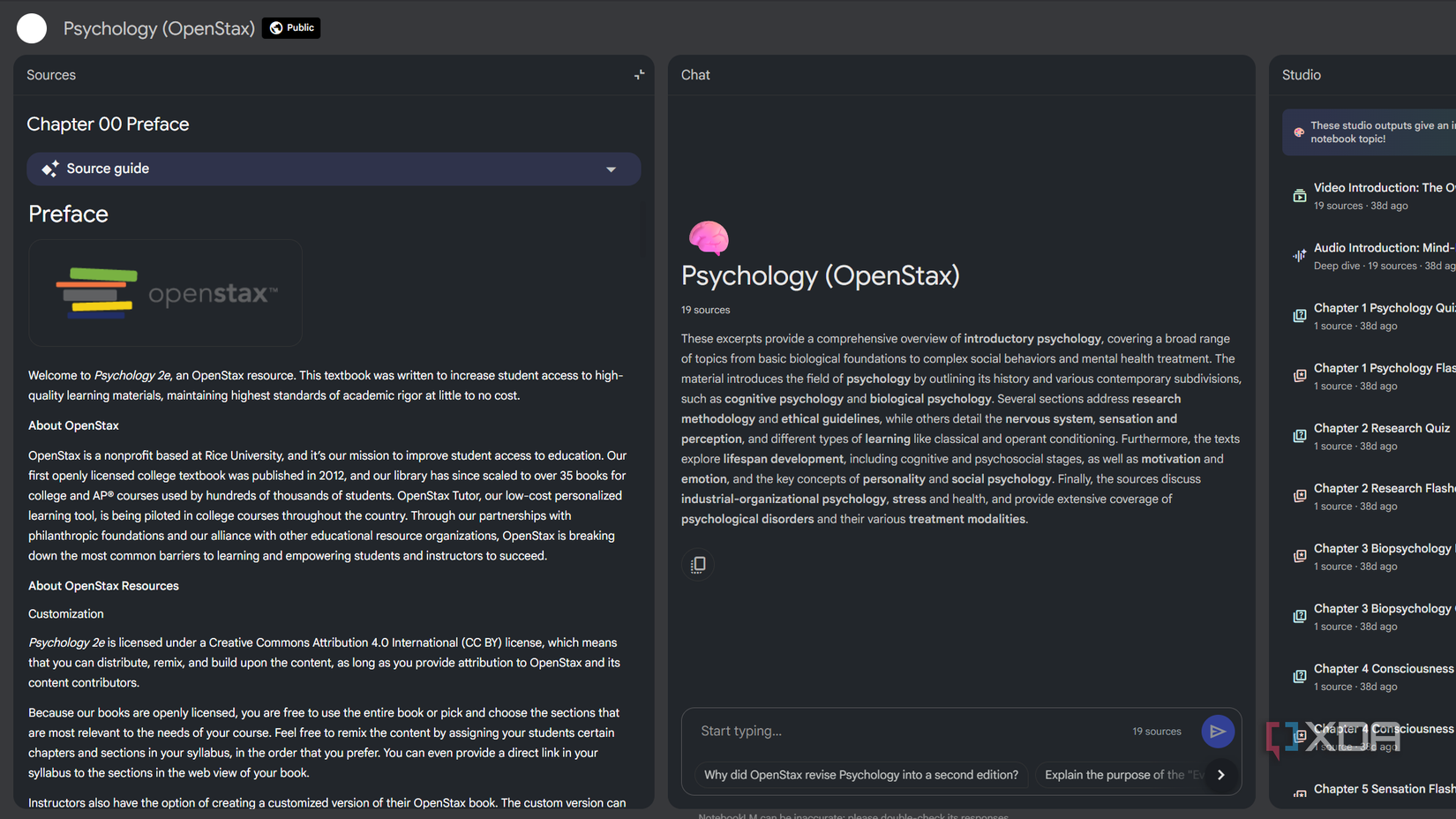Click the 'Customization' subheading

(66, 614)
